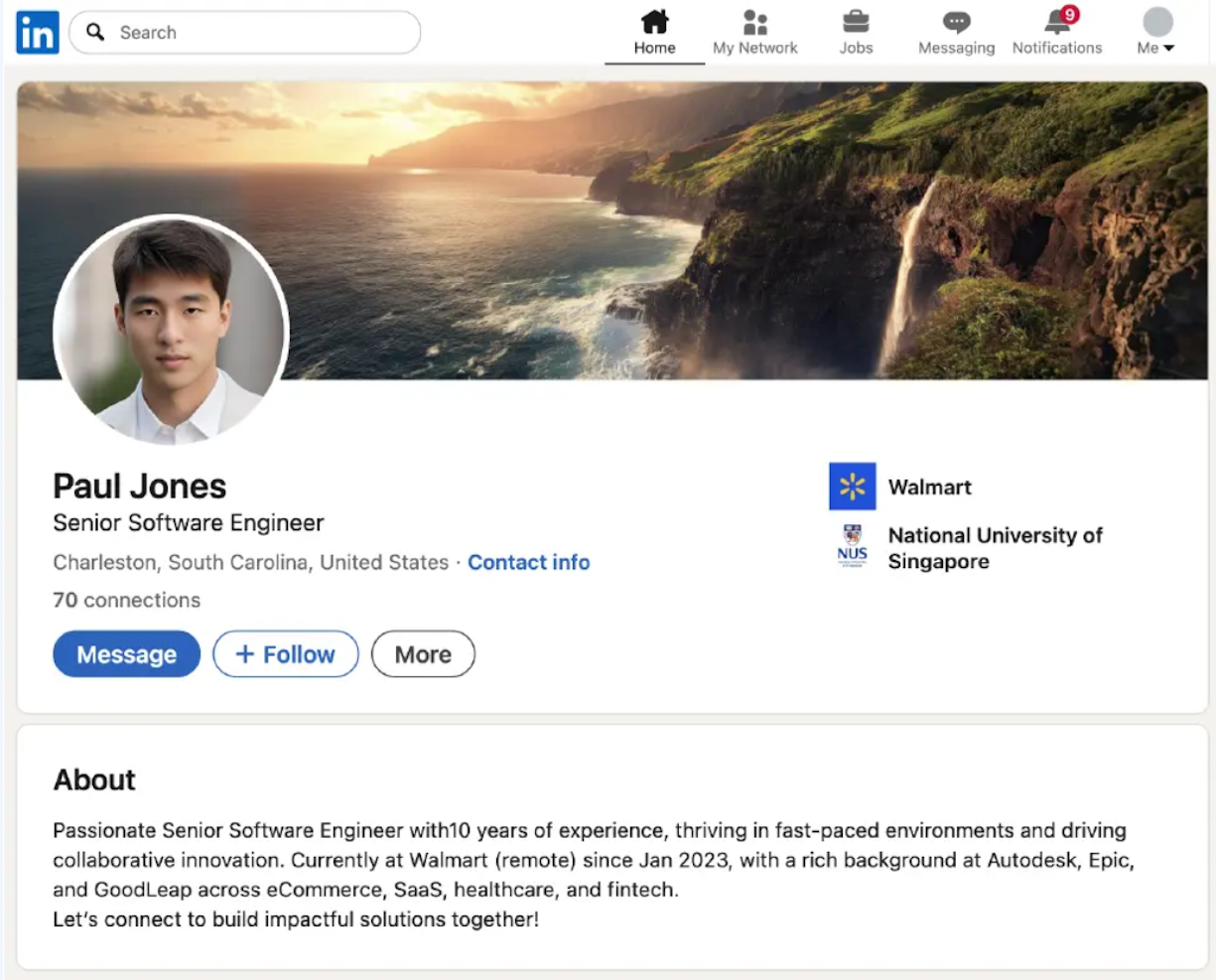Check Notifications with the bell icon
The image size is (1216, 980).
[1055, 22]
